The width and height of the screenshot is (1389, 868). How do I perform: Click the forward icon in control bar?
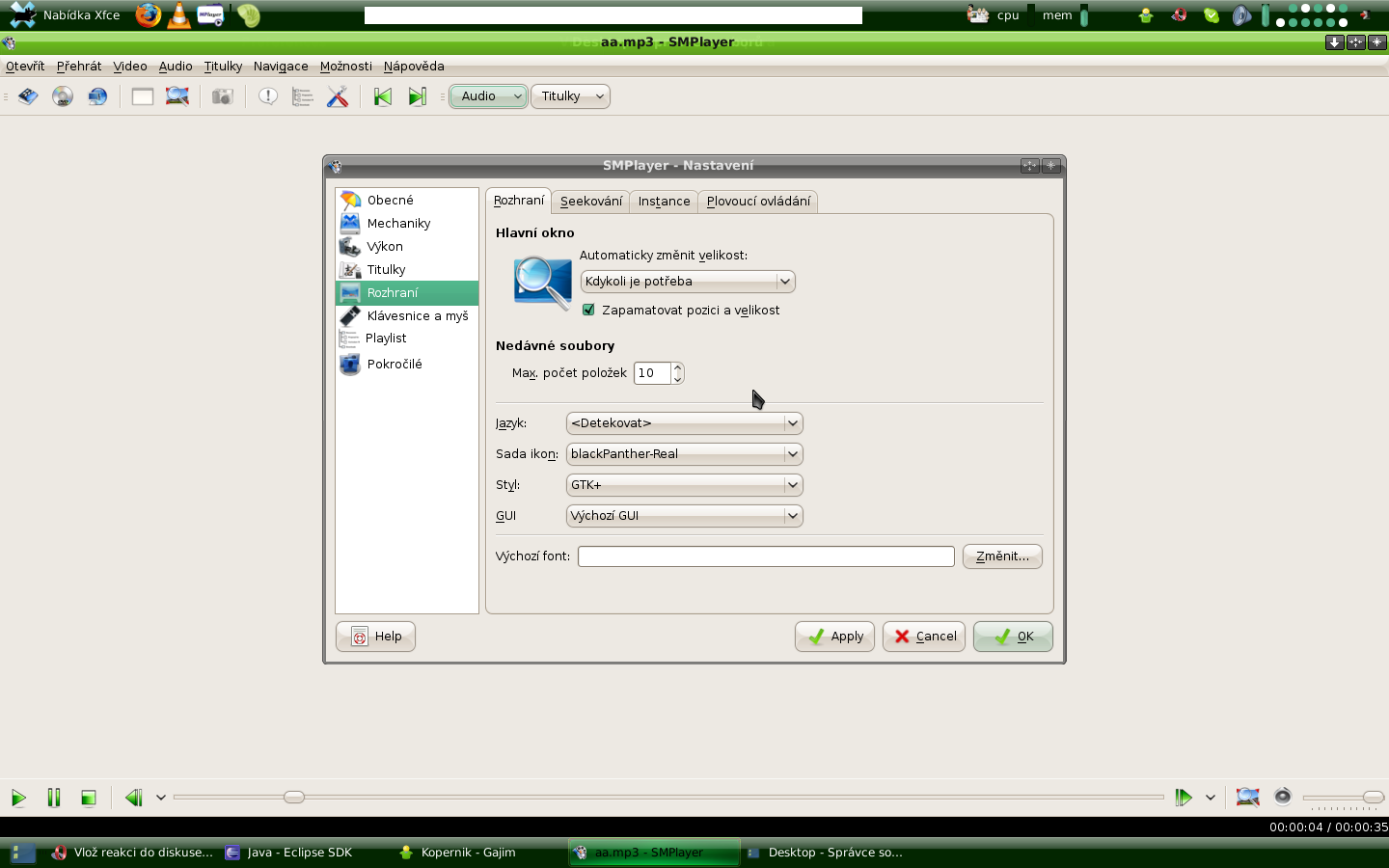1184,798
